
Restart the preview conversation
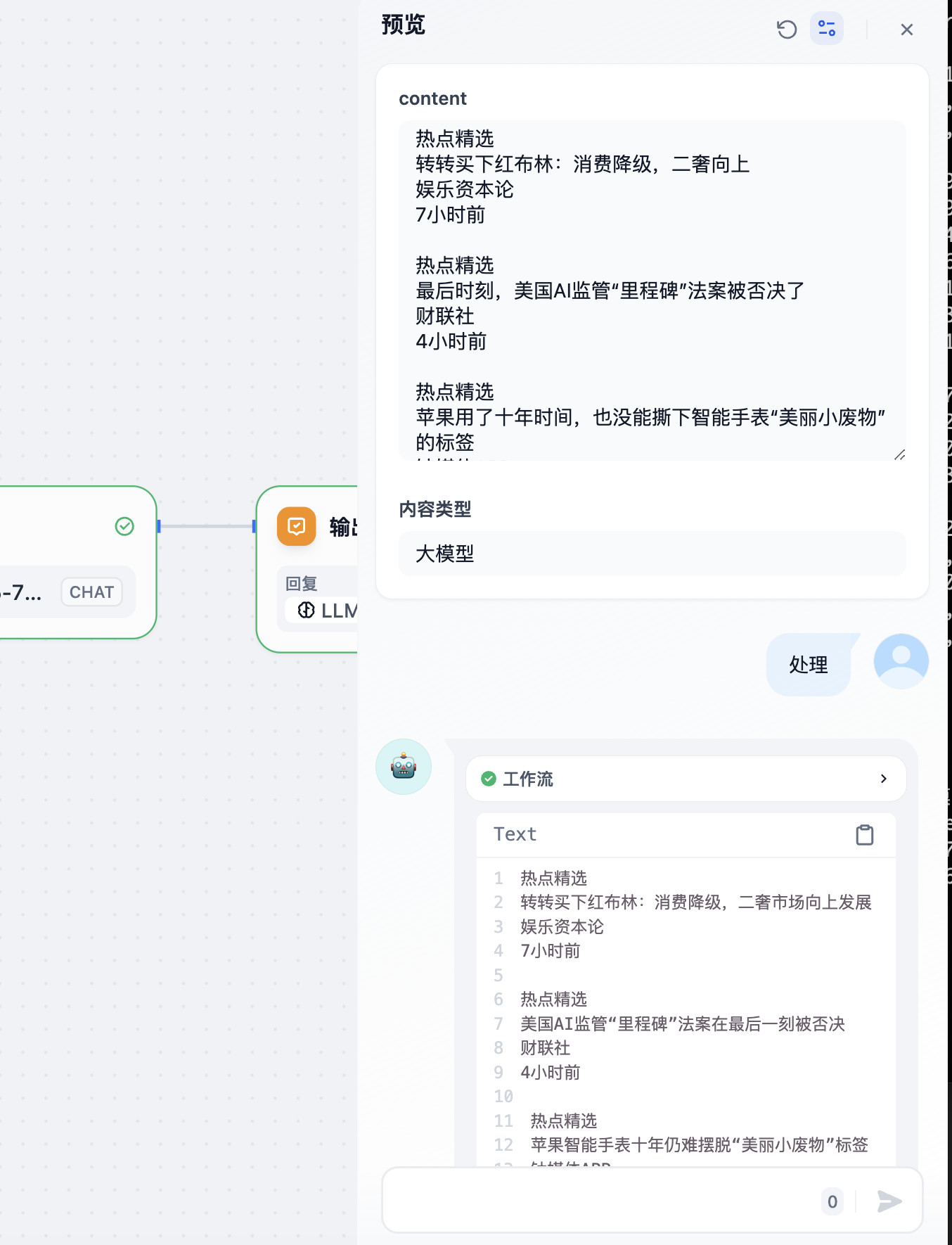pyautogui.click(x=787, y=30)
